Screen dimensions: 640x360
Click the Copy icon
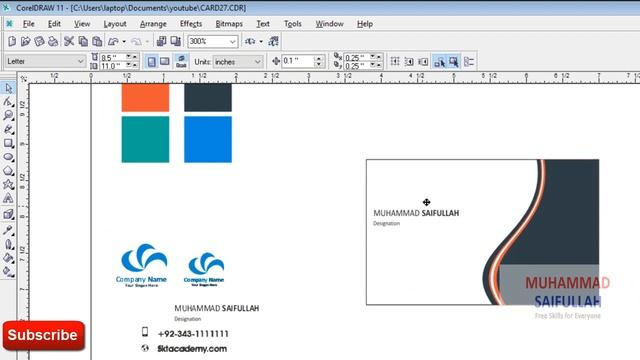click(83, 41)
